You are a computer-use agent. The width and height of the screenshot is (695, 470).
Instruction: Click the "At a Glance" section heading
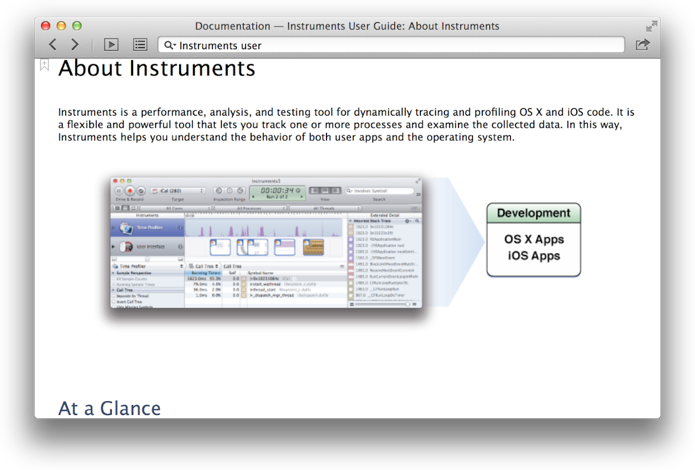(109, 408)
